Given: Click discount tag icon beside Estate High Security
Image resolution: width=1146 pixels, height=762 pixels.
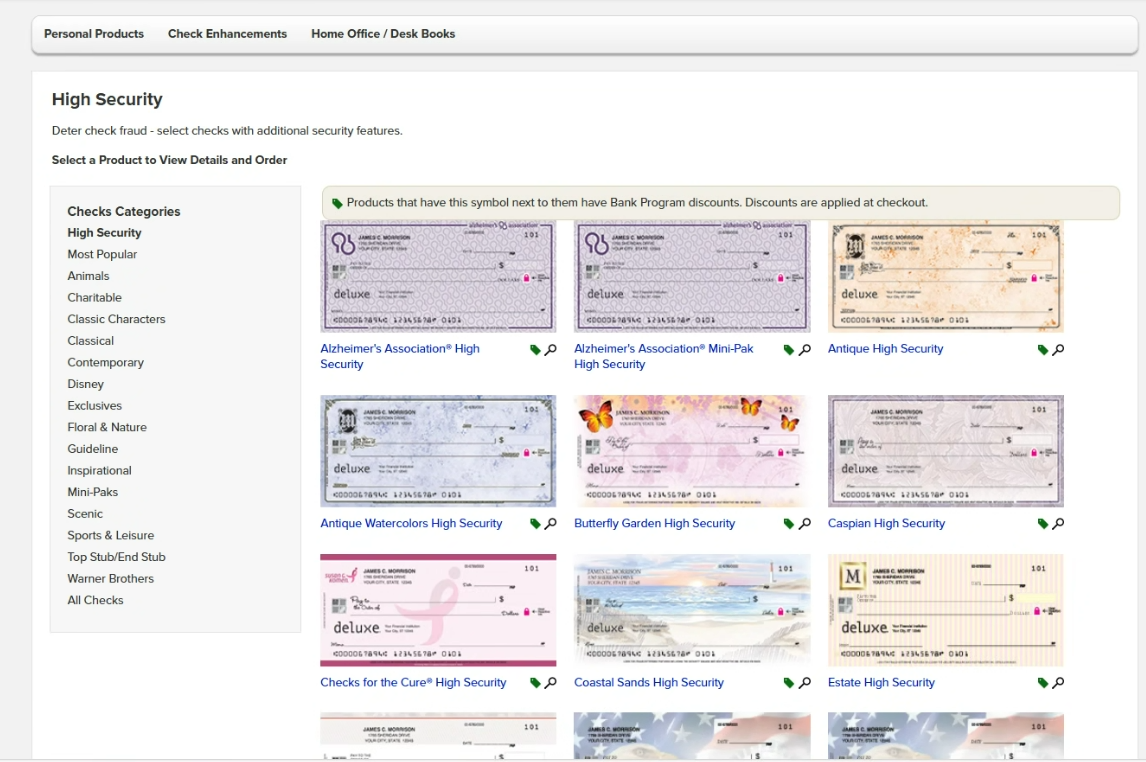Looking at the screenshot, I should coord(1042,683).
